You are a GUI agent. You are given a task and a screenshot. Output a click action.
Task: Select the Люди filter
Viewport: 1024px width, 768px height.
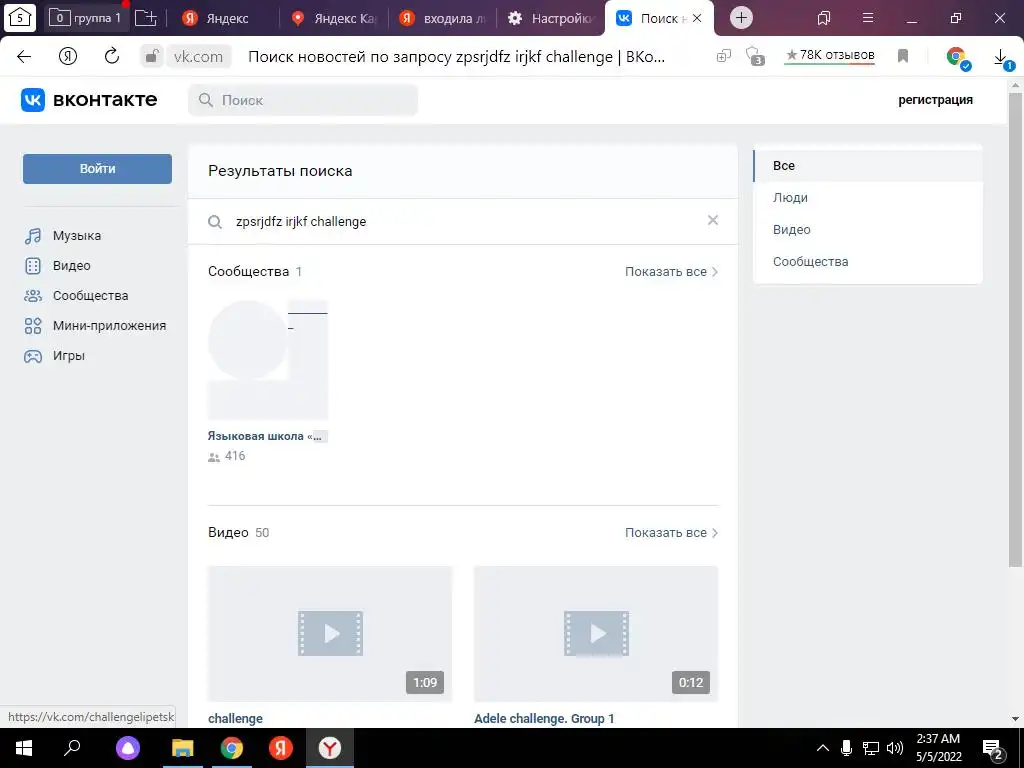[x=868, y=198]
